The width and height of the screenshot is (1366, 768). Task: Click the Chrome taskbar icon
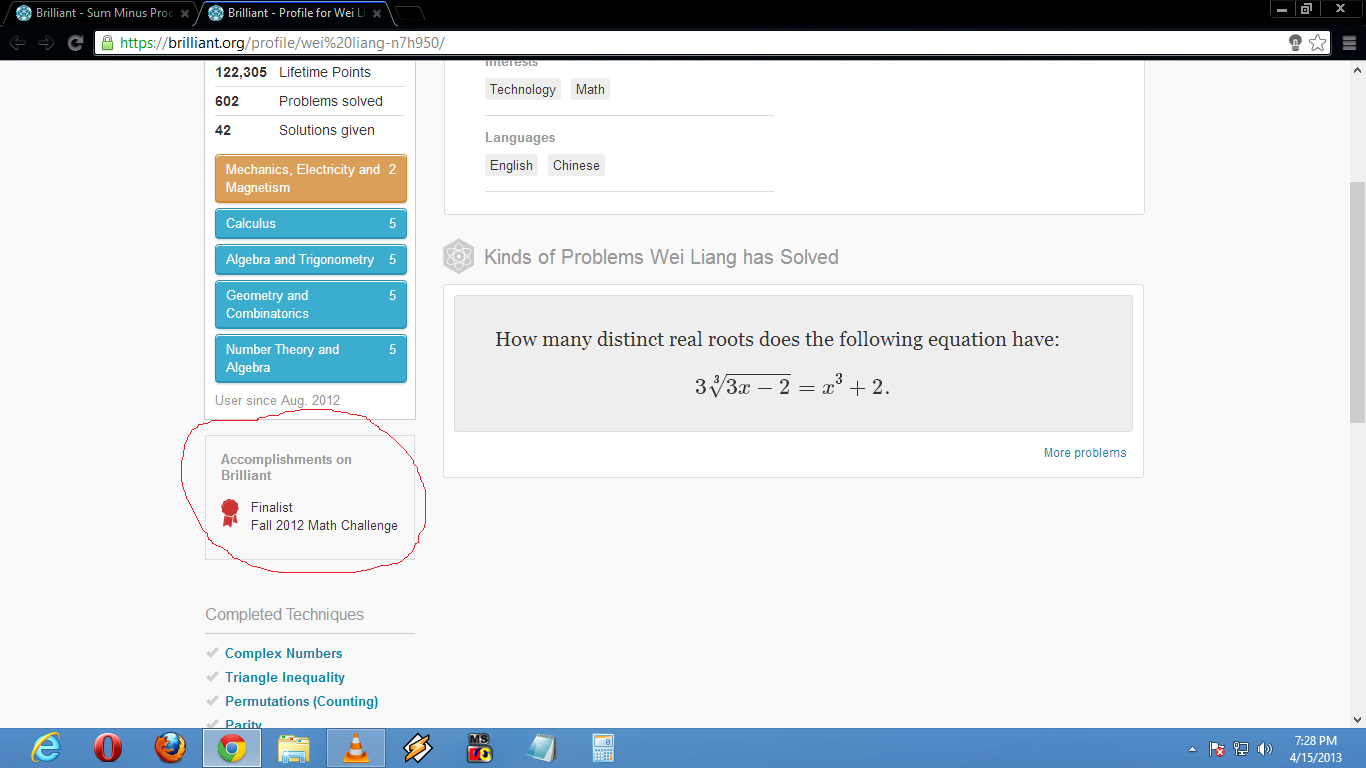232,748
